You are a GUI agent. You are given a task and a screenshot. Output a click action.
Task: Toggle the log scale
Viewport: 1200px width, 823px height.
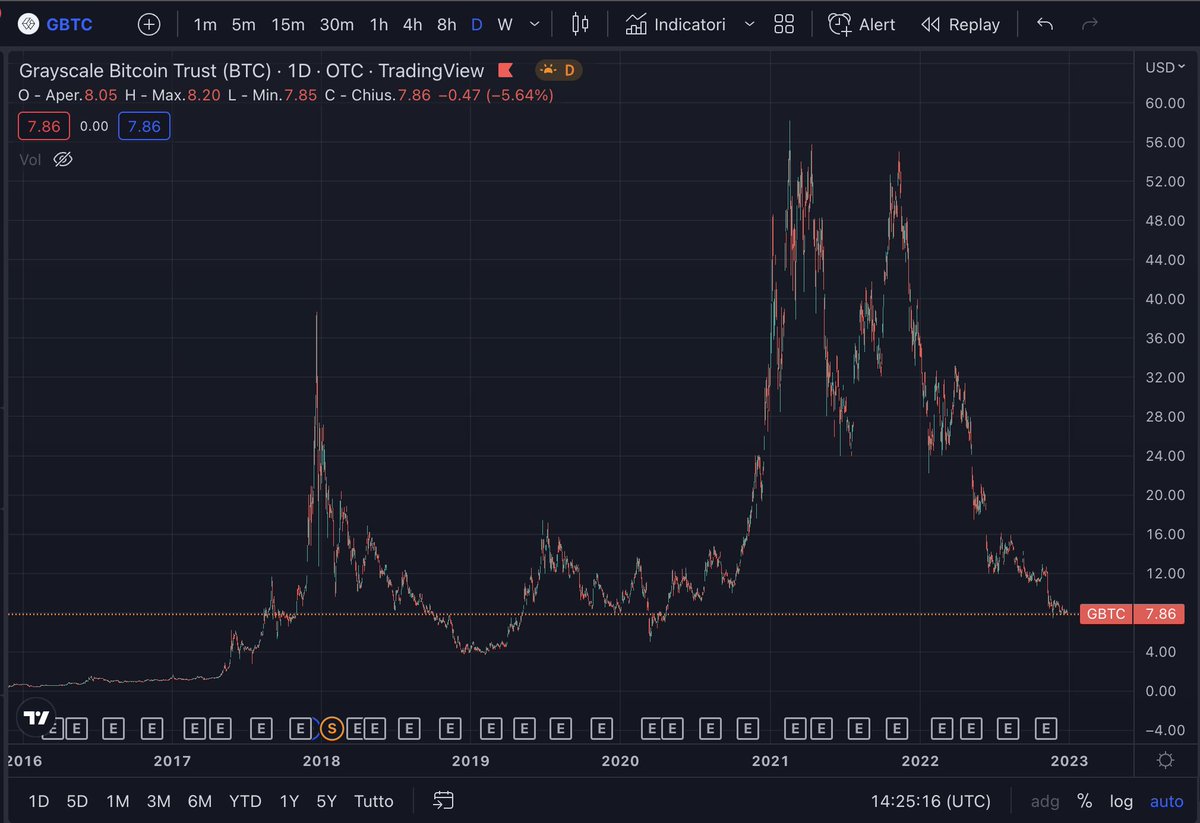coord(1121,801)
